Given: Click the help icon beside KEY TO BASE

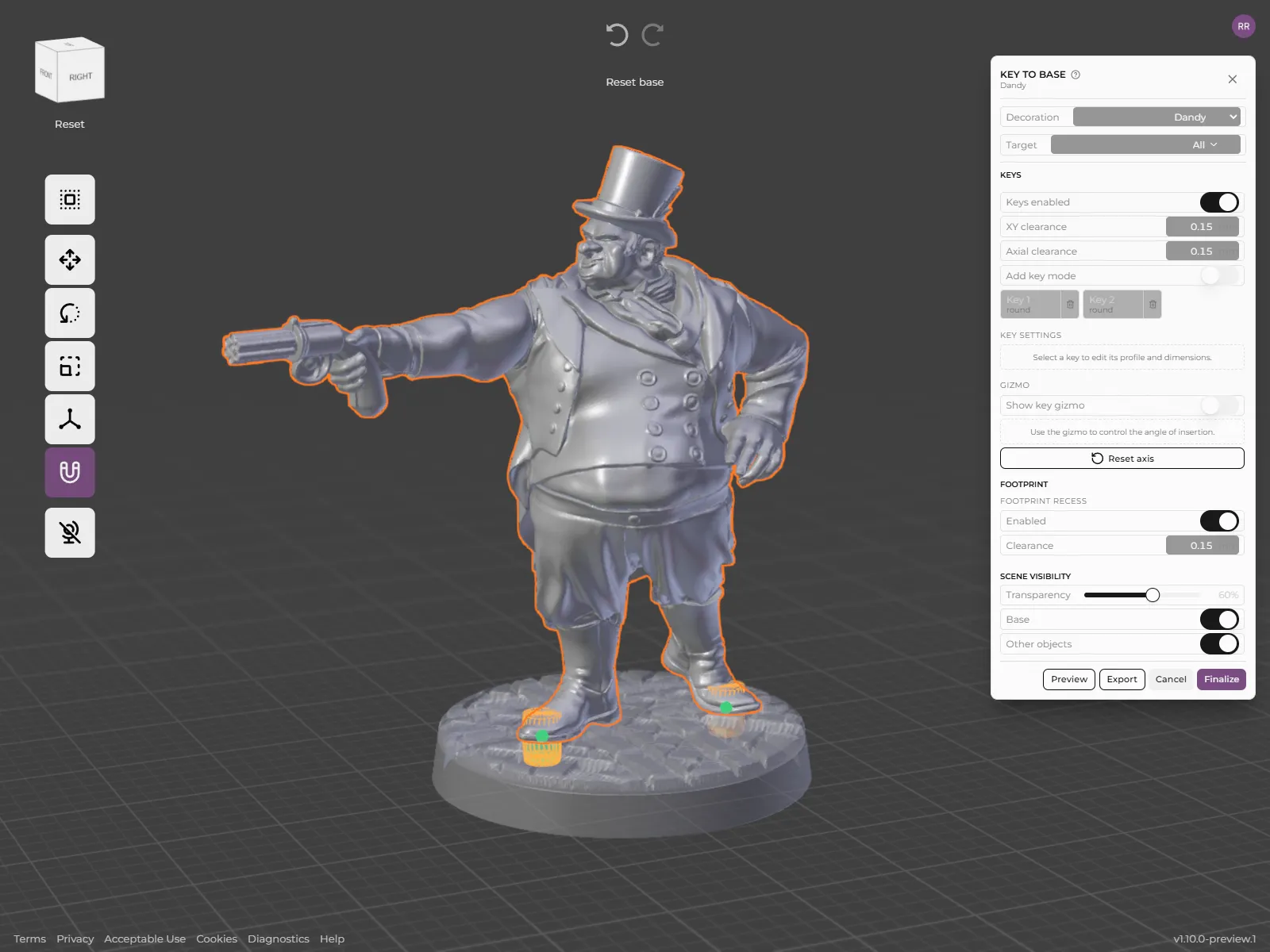Looking at the screenshot, I should click(x=1076, y=75).
